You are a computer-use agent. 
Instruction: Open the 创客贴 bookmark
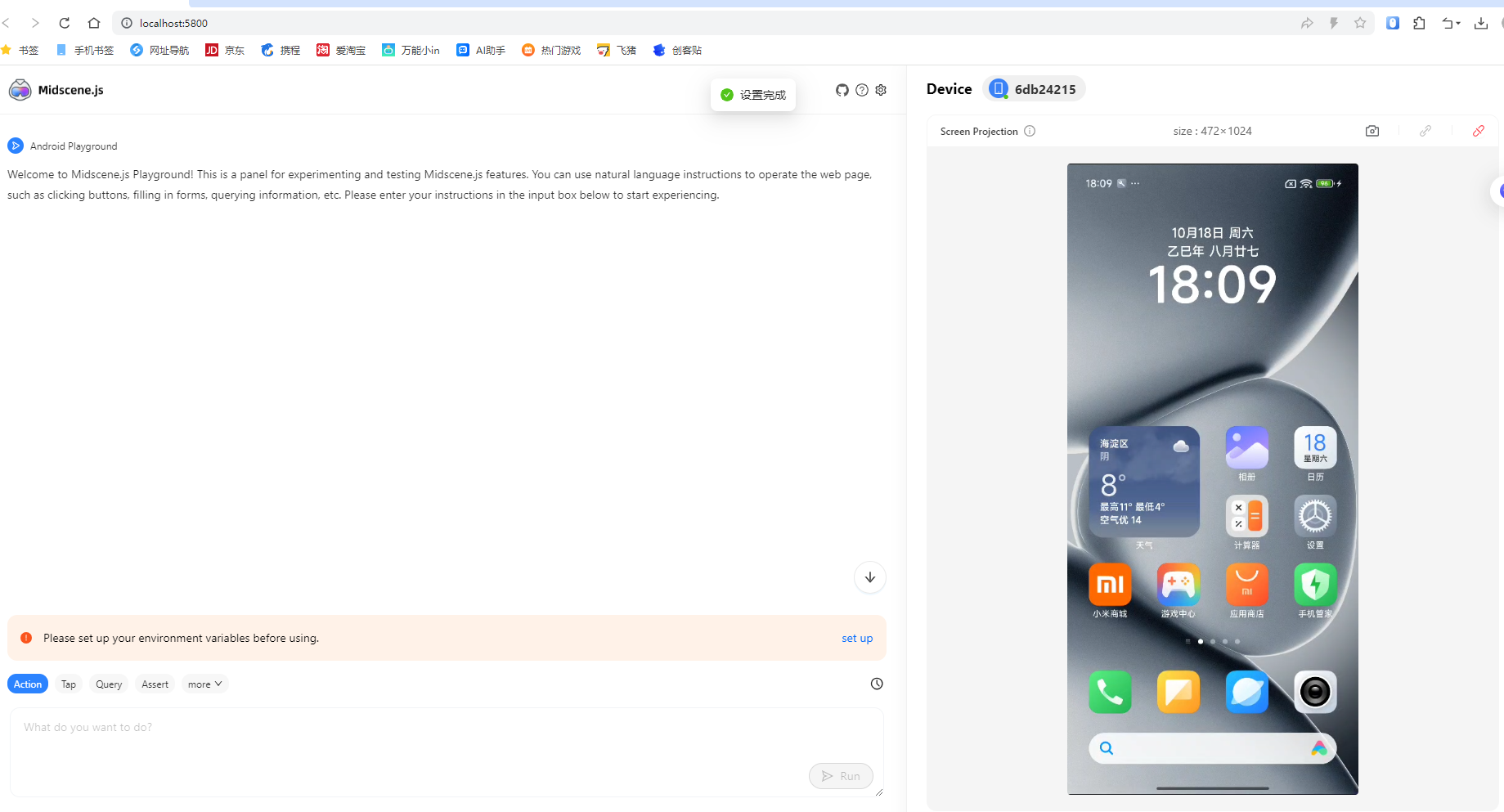point(677,50)
